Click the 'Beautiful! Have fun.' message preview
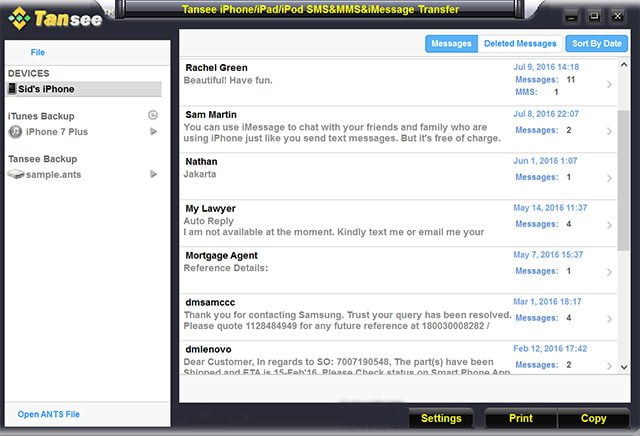 tap(228, 80)
